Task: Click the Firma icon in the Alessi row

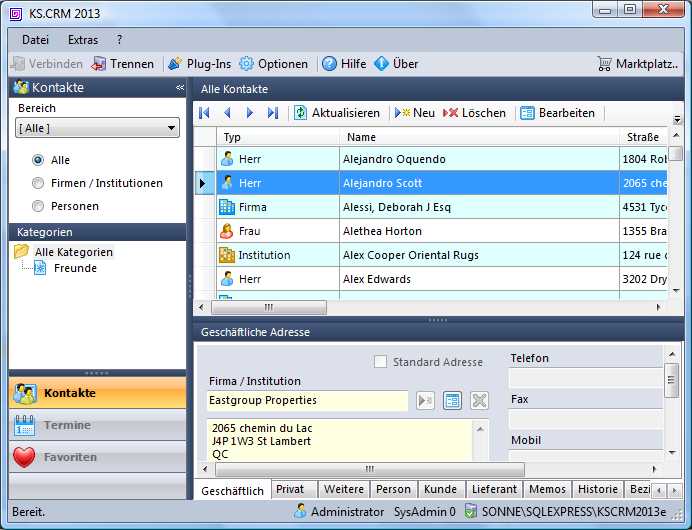Action: tap(227, 207)
